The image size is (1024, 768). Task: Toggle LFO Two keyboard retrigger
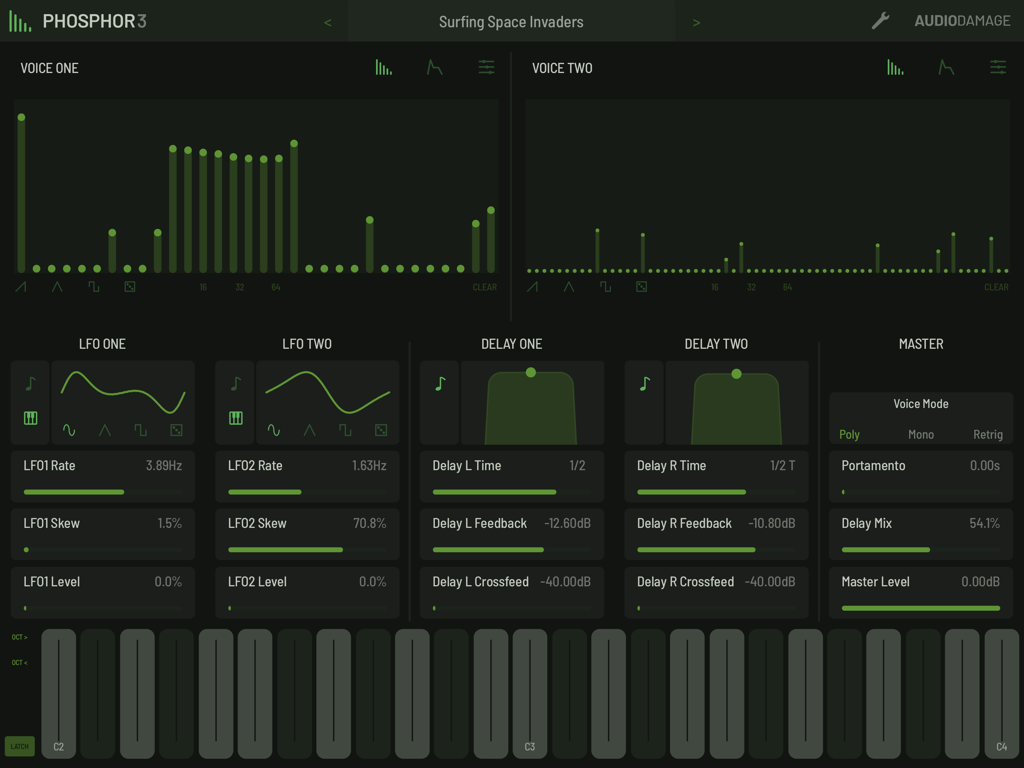(x=235, y=418)
